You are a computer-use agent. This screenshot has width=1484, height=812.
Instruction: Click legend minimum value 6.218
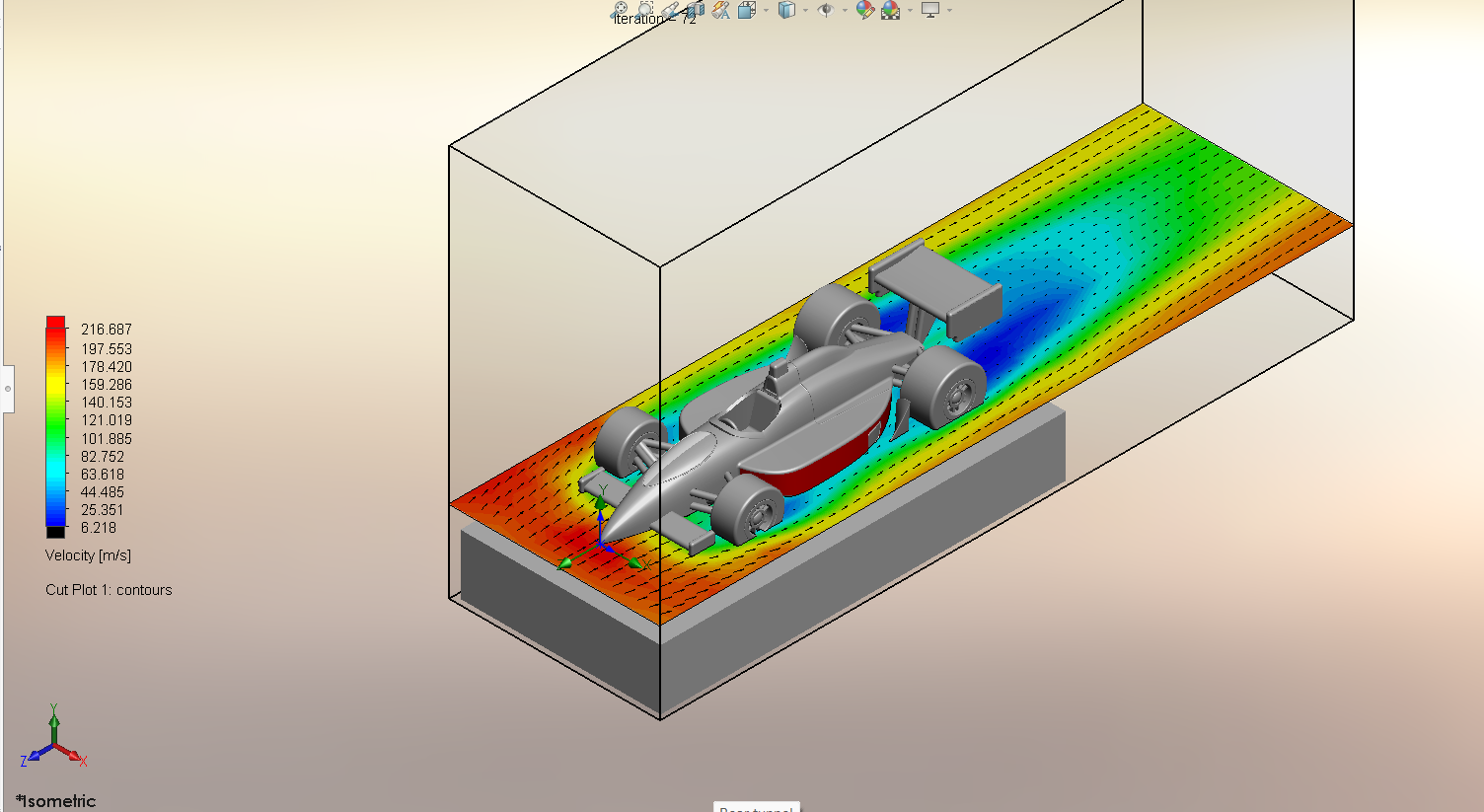click(99, 528)
